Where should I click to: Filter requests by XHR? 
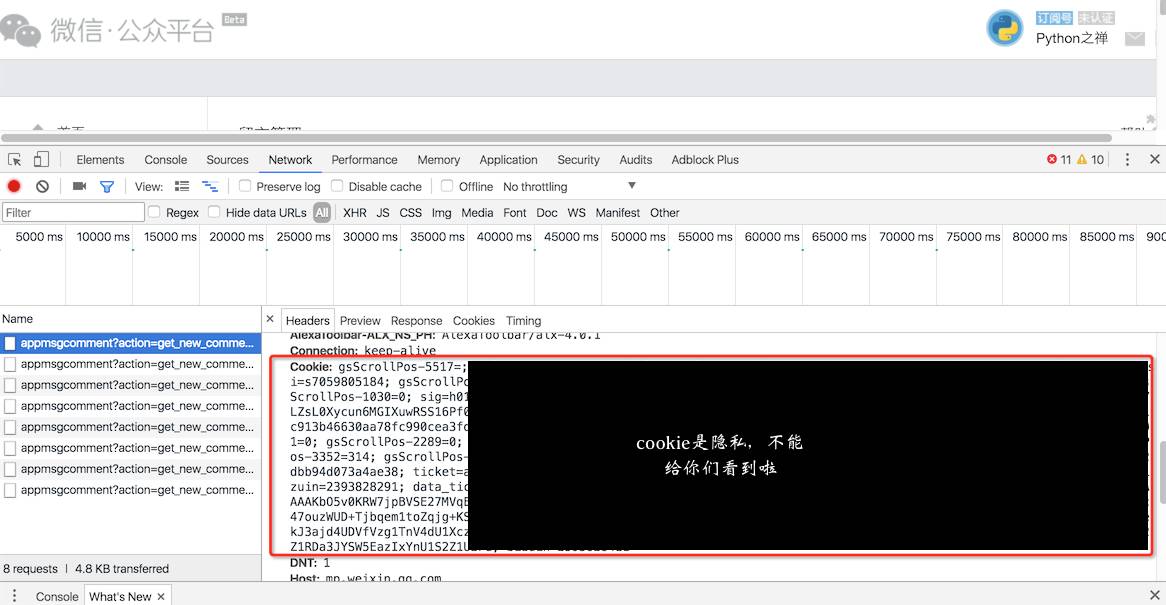(x=355, y=213)
